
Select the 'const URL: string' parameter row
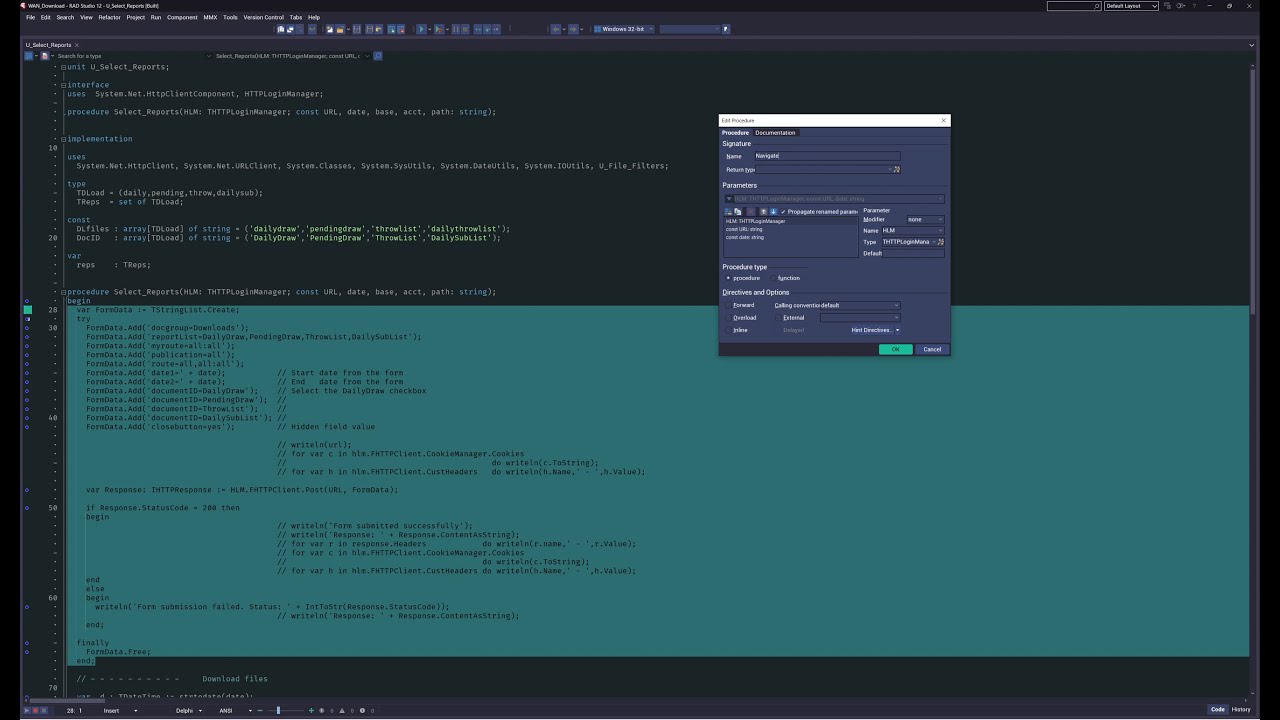[x=790, y=229]
